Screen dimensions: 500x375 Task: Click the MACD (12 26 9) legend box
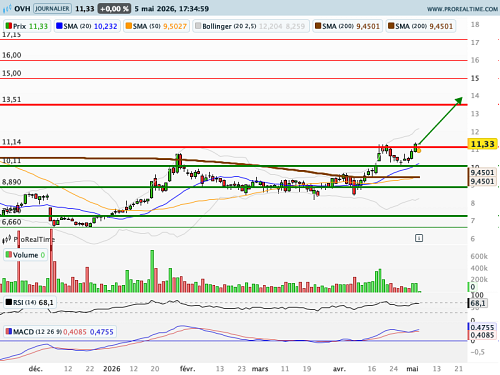(x=60, y=332)
